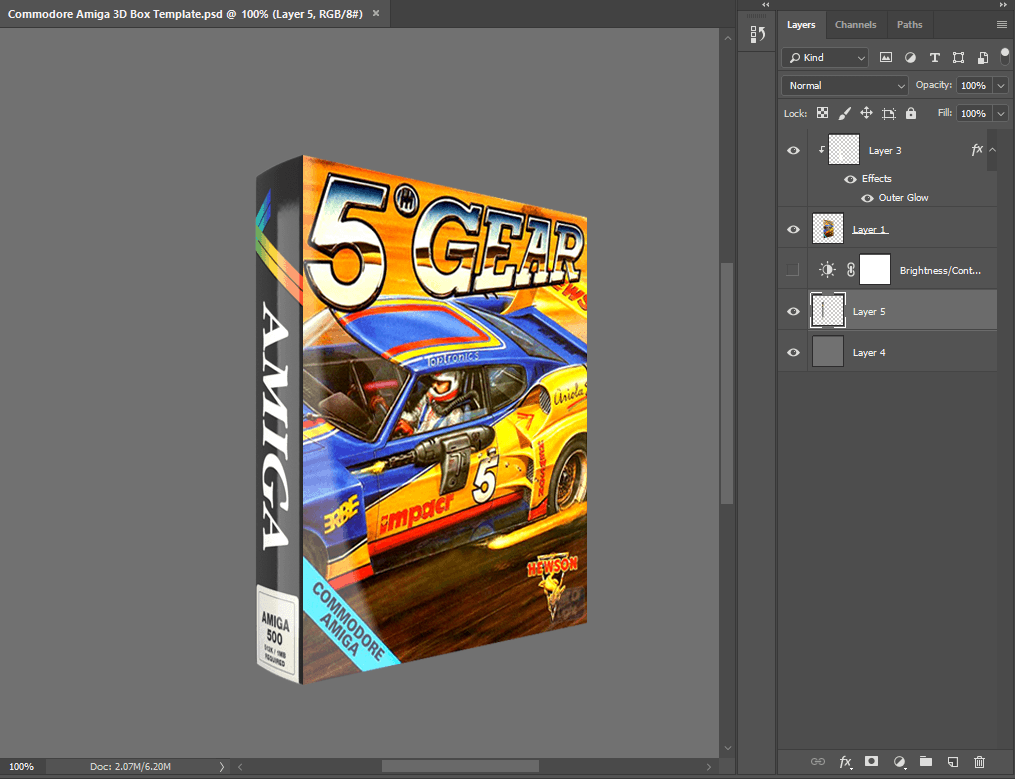Switch to the Paths tab
Viewport: 1015px width, 779px height.
click(909, 25)
